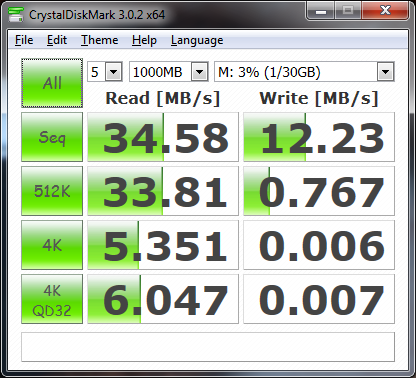Screen dimensions: 416x378
Task: Minimize the CrystalDiskMark window
Action: pos(321,11)
